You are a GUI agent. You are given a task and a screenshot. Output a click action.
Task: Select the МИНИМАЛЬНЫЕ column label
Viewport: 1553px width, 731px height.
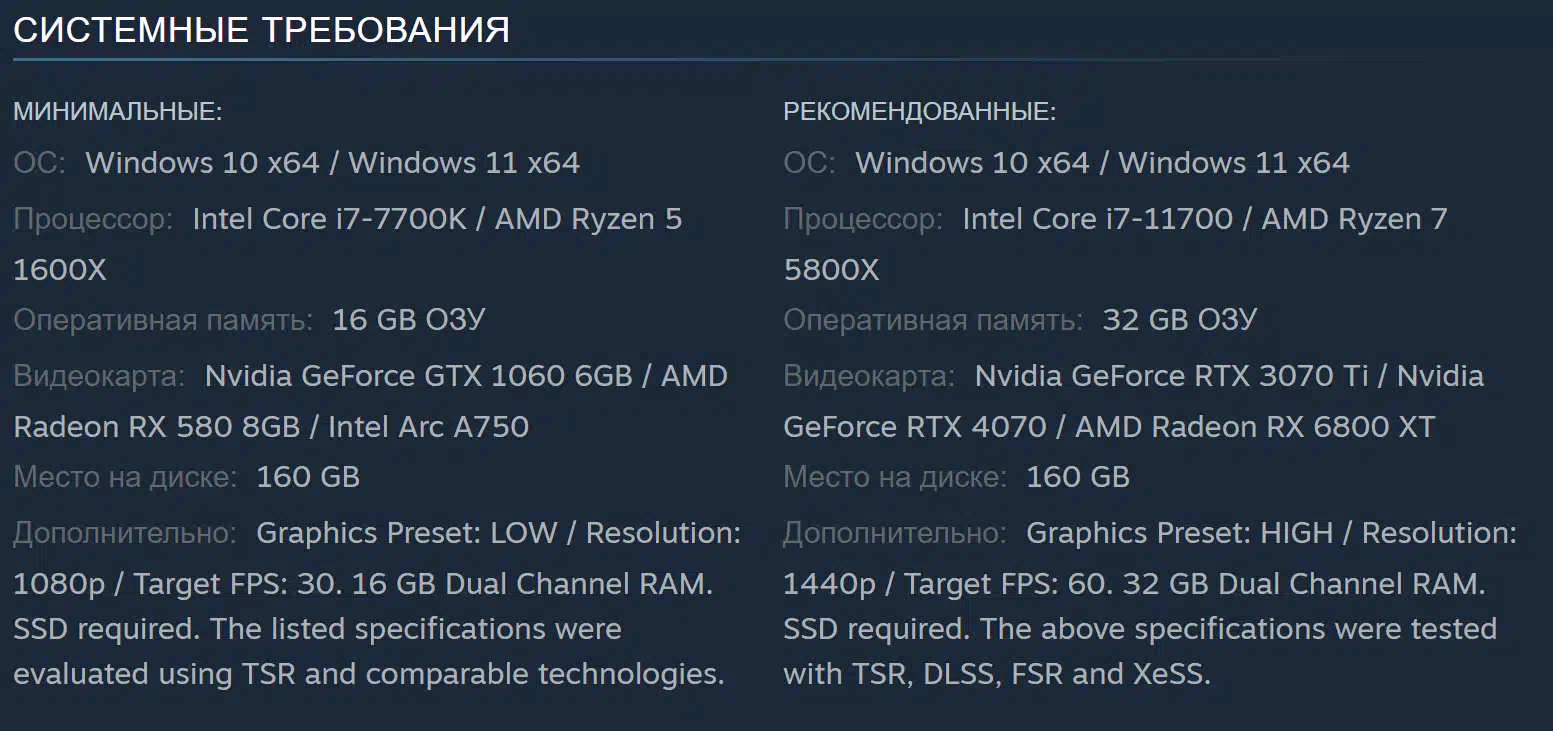click(117, 112)
